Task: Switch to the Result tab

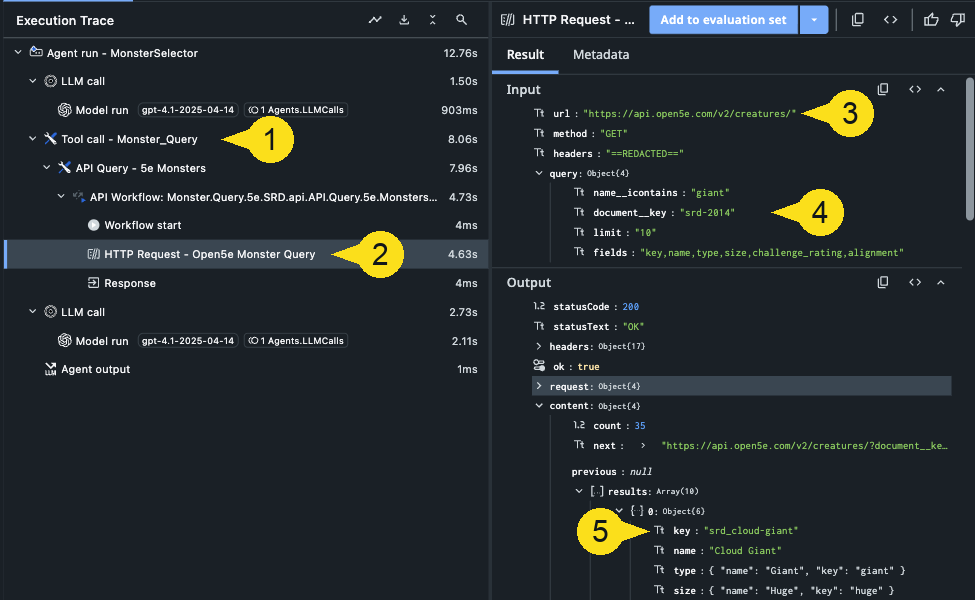Action: 525,55
